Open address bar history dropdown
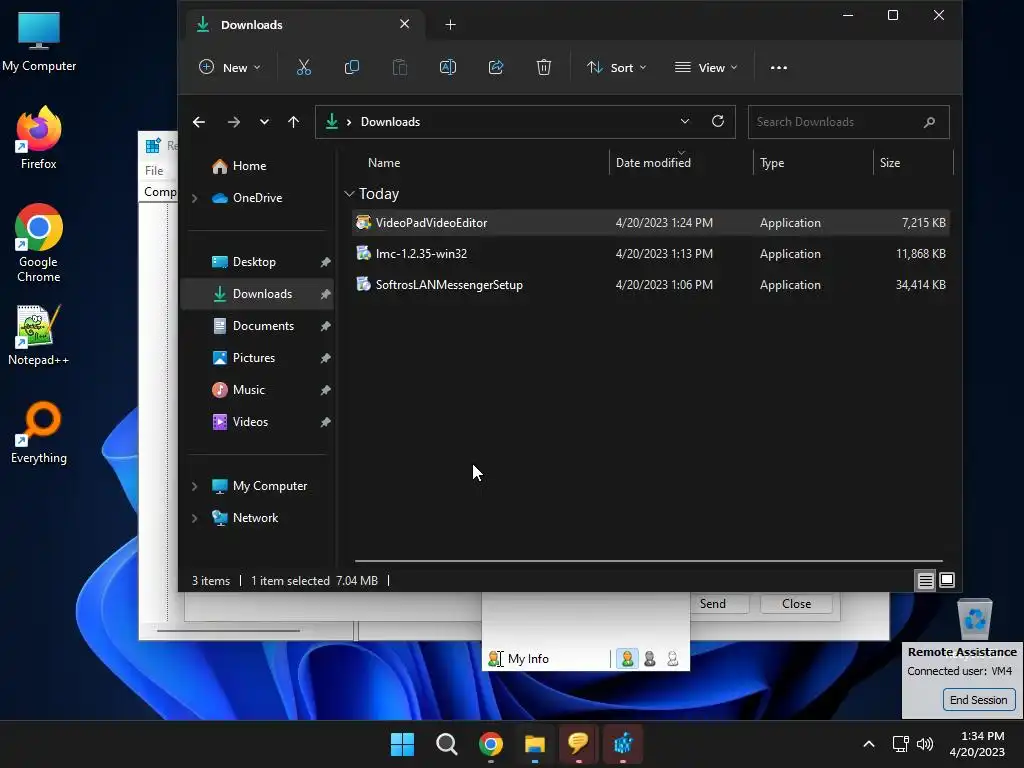The width and height of the screenshot is (1024, 768). [684, 121]
